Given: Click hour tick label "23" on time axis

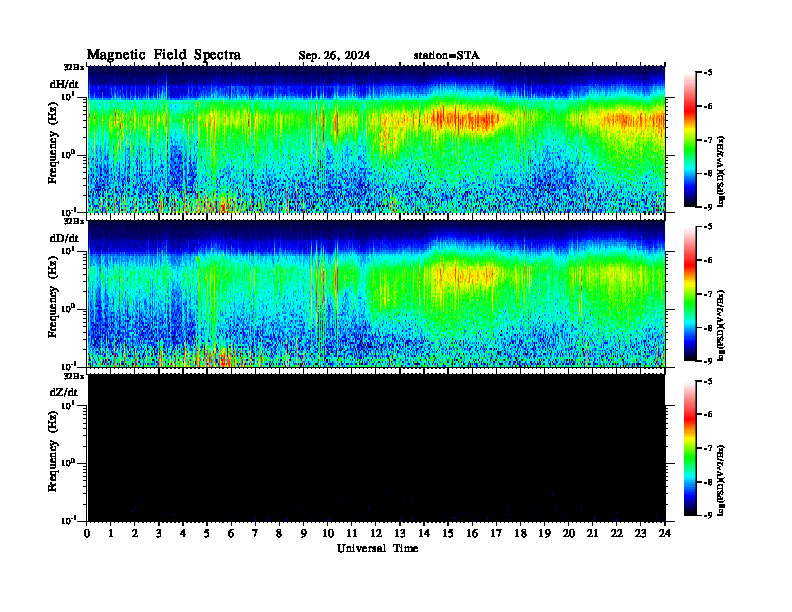Looking at the screenshot, I should click(640, 534).
